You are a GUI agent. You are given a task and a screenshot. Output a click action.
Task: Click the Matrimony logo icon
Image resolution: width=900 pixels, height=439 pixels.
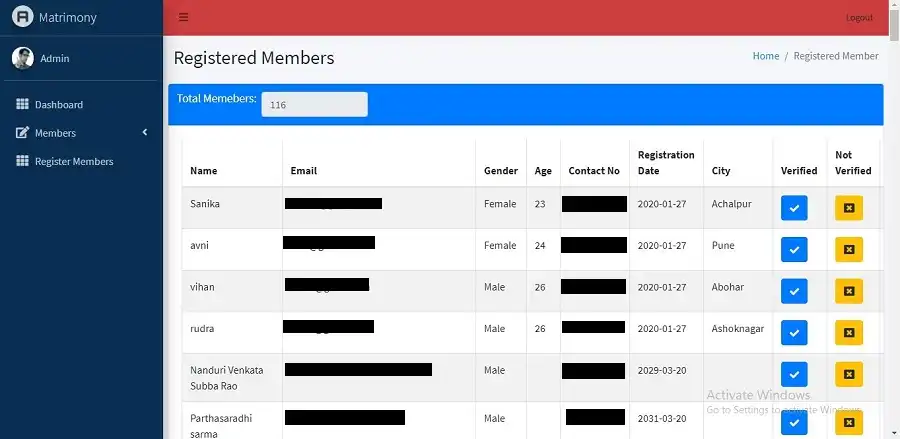(22, 17)
